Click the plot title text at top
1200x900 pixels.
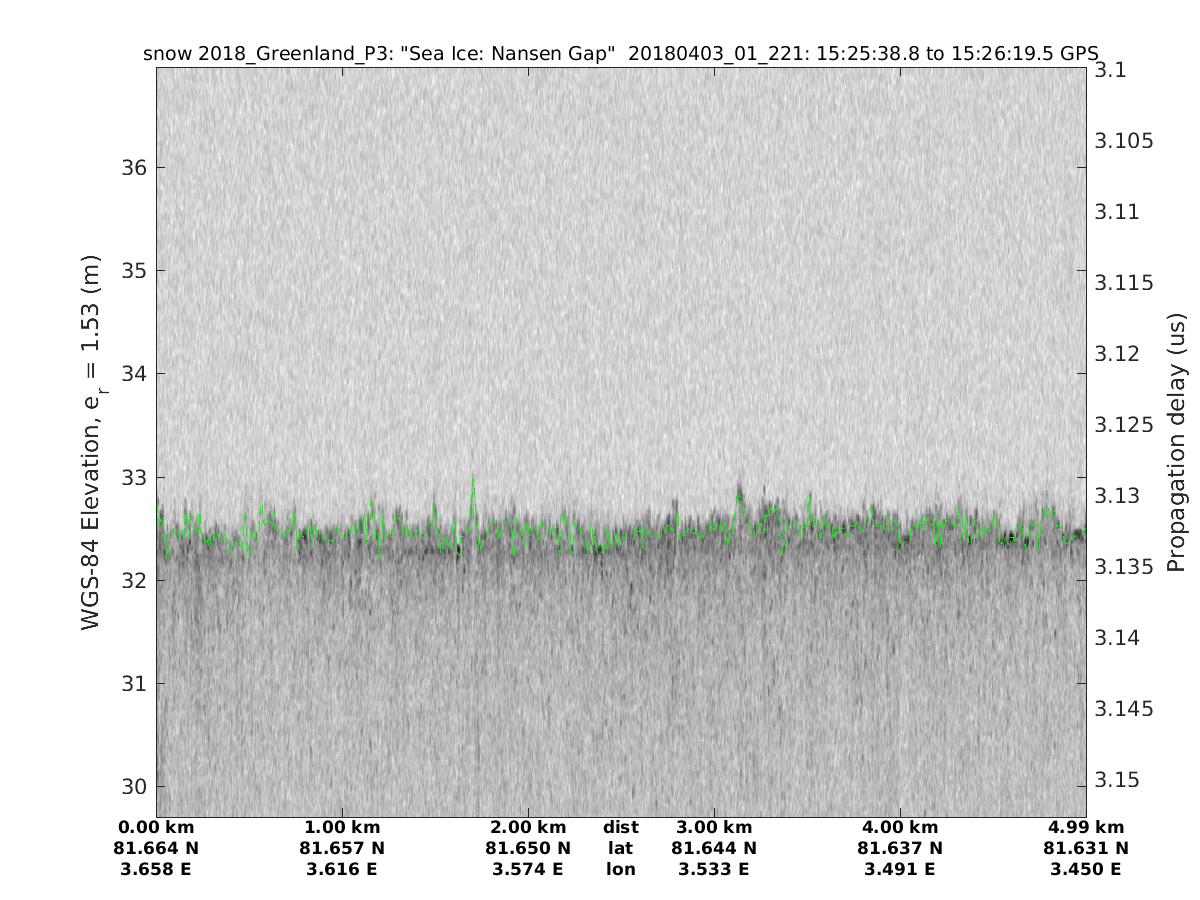pyautogui.click(x=620, y=54)
